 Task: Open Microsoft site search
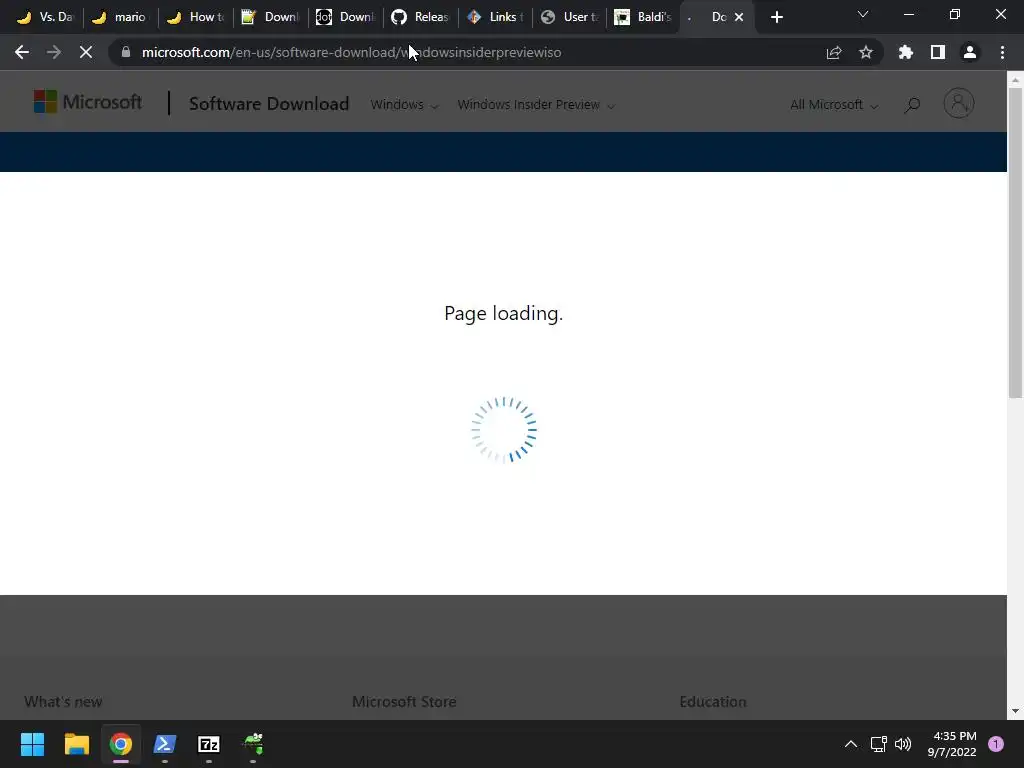912,104
